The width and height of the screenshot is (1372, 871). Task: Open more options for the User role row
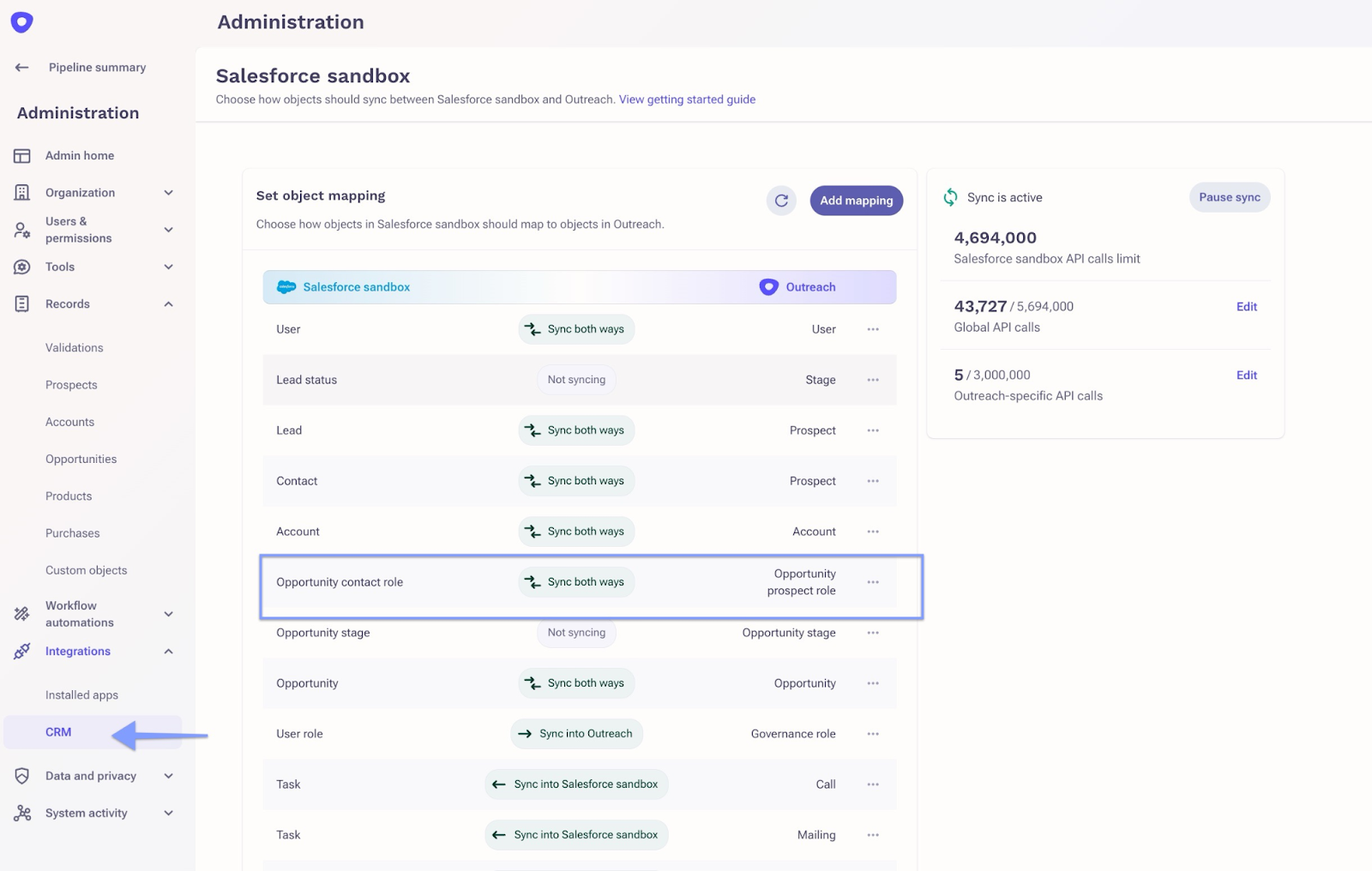click(x=873, y=734)
